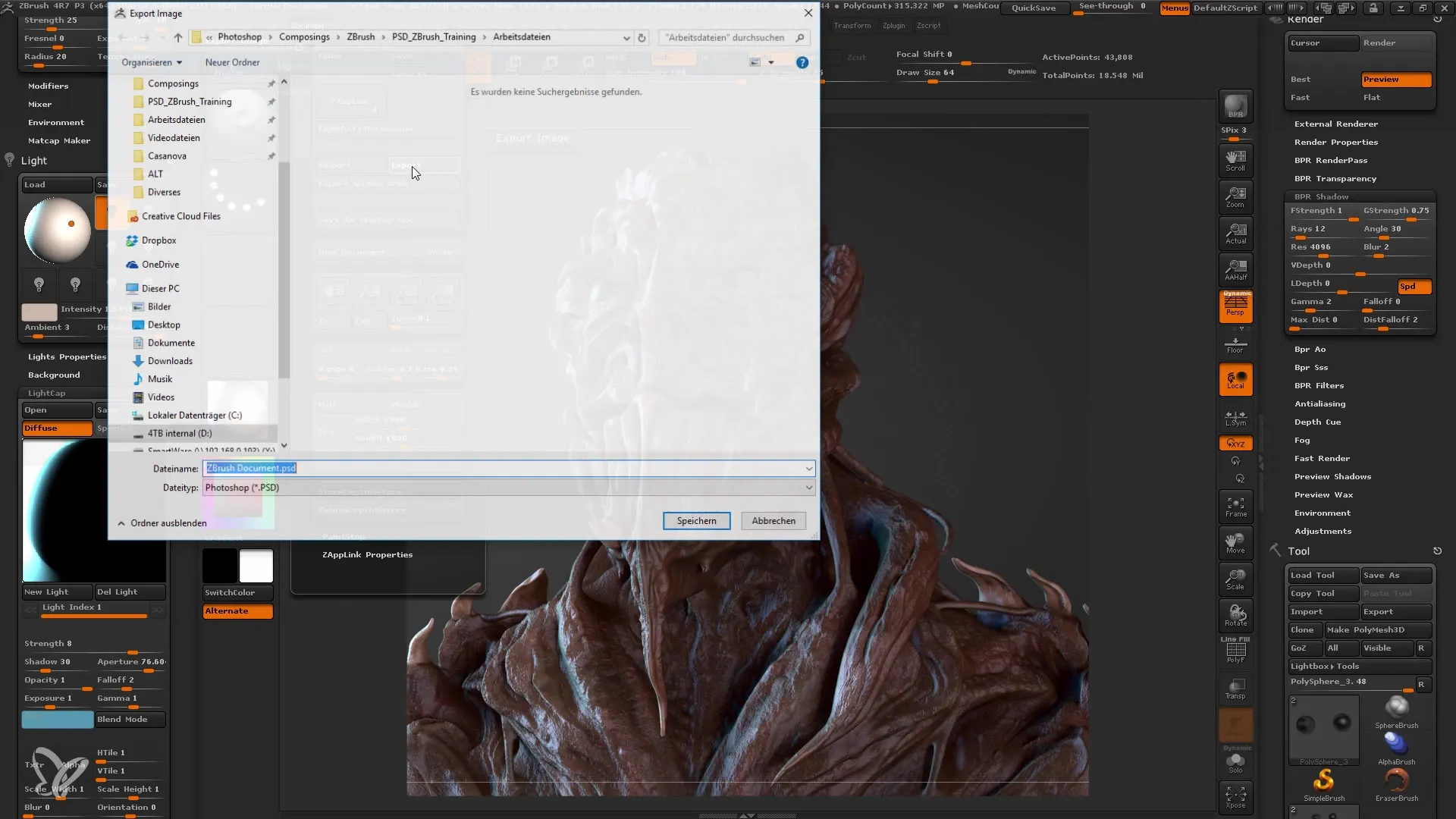1456x819 pixels.
Task: Click the Load Tool button
Action: tap(1323, 576)
